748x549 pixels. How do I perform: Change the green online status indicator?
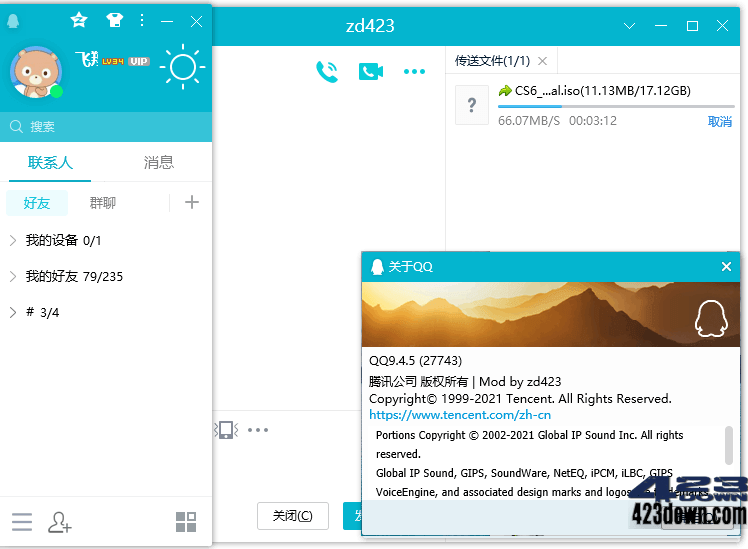(x=56, y=91)
